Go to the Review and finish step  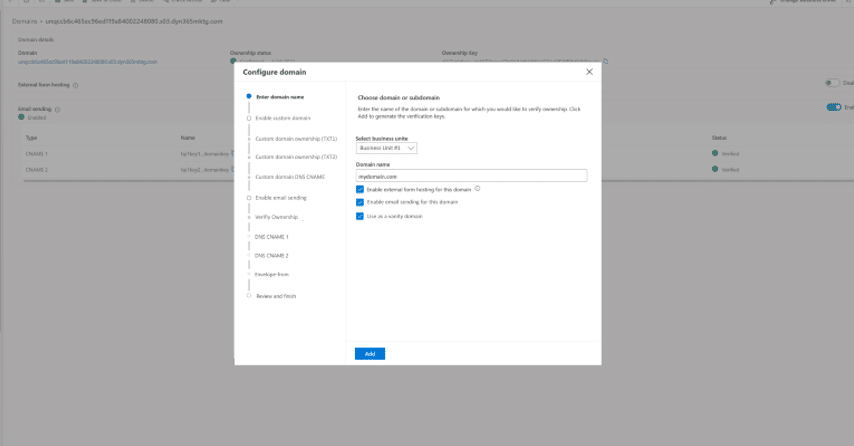tap(276, 296)
